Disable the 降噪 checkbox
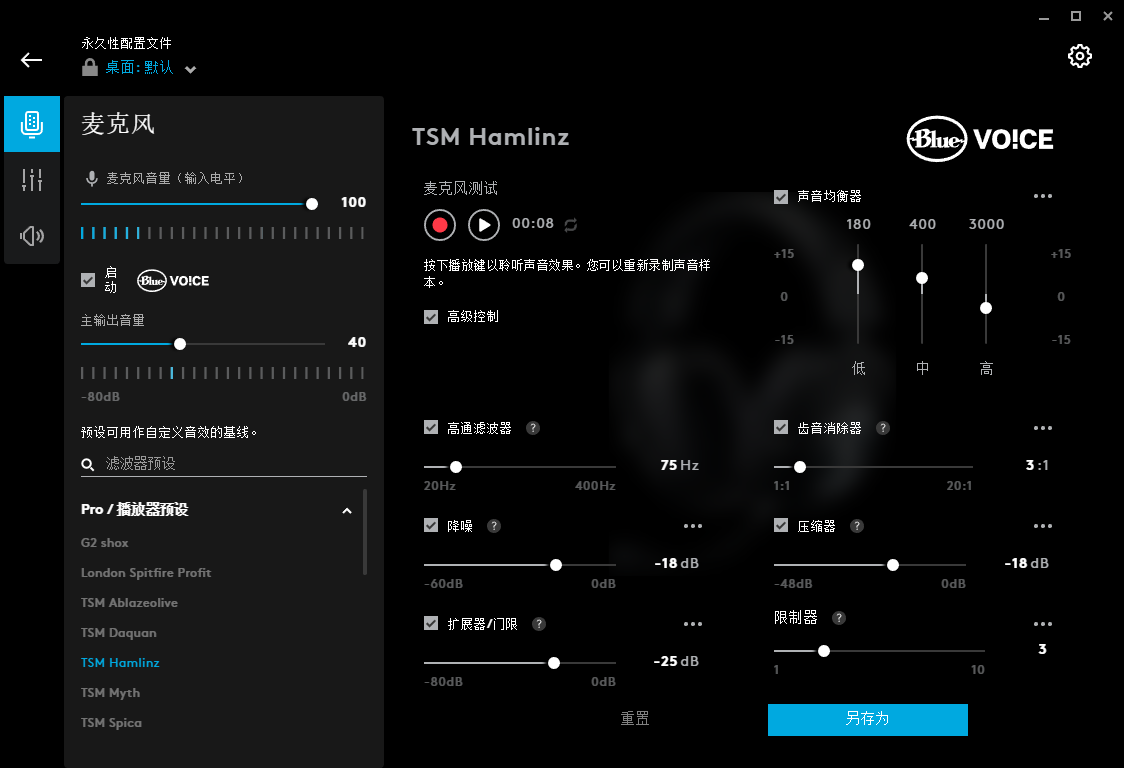This screenshot has width=1124, height=768. tap(431, 526)
